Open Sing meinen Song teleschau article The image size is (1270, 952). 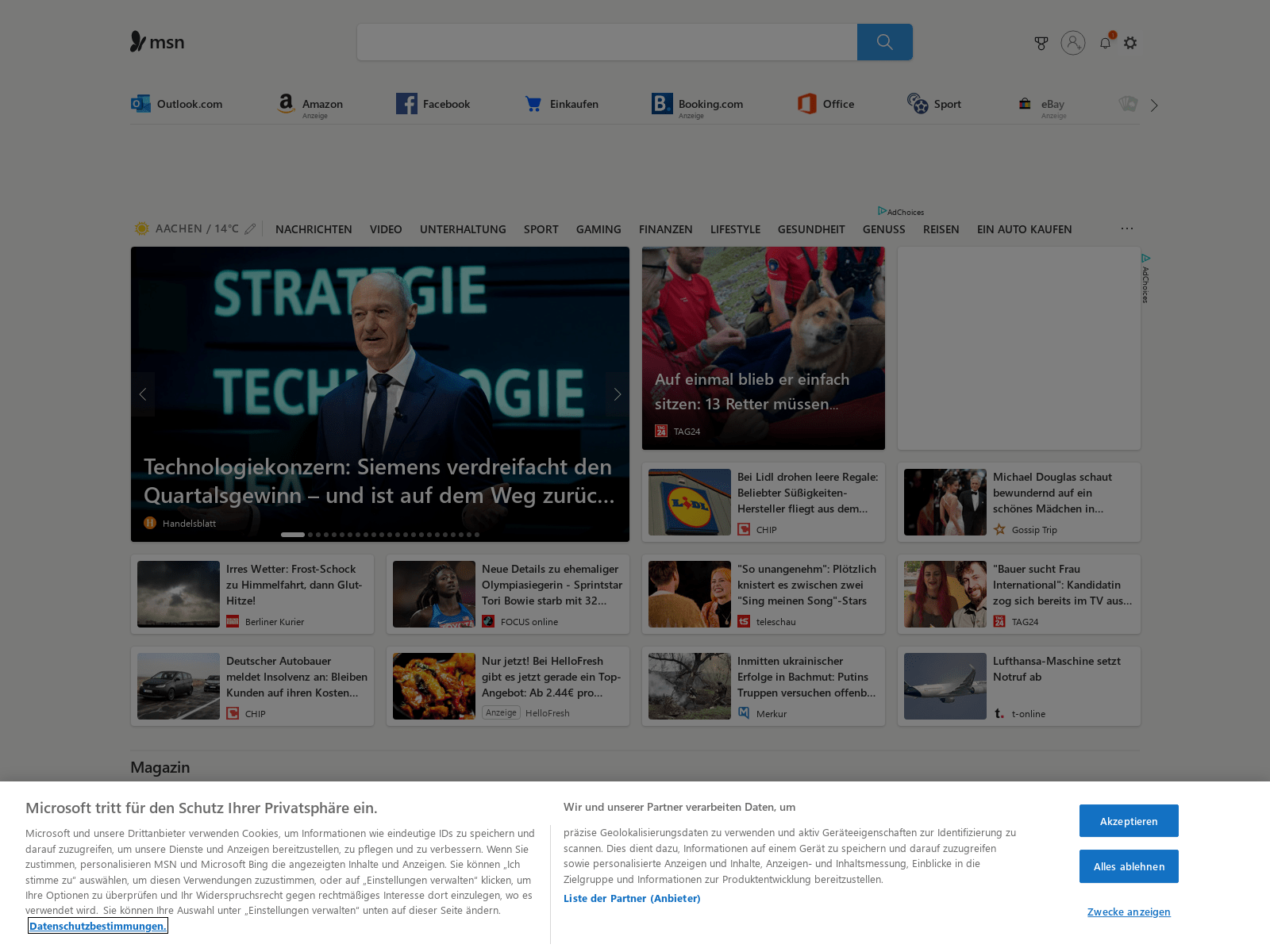tap(764, 594)
